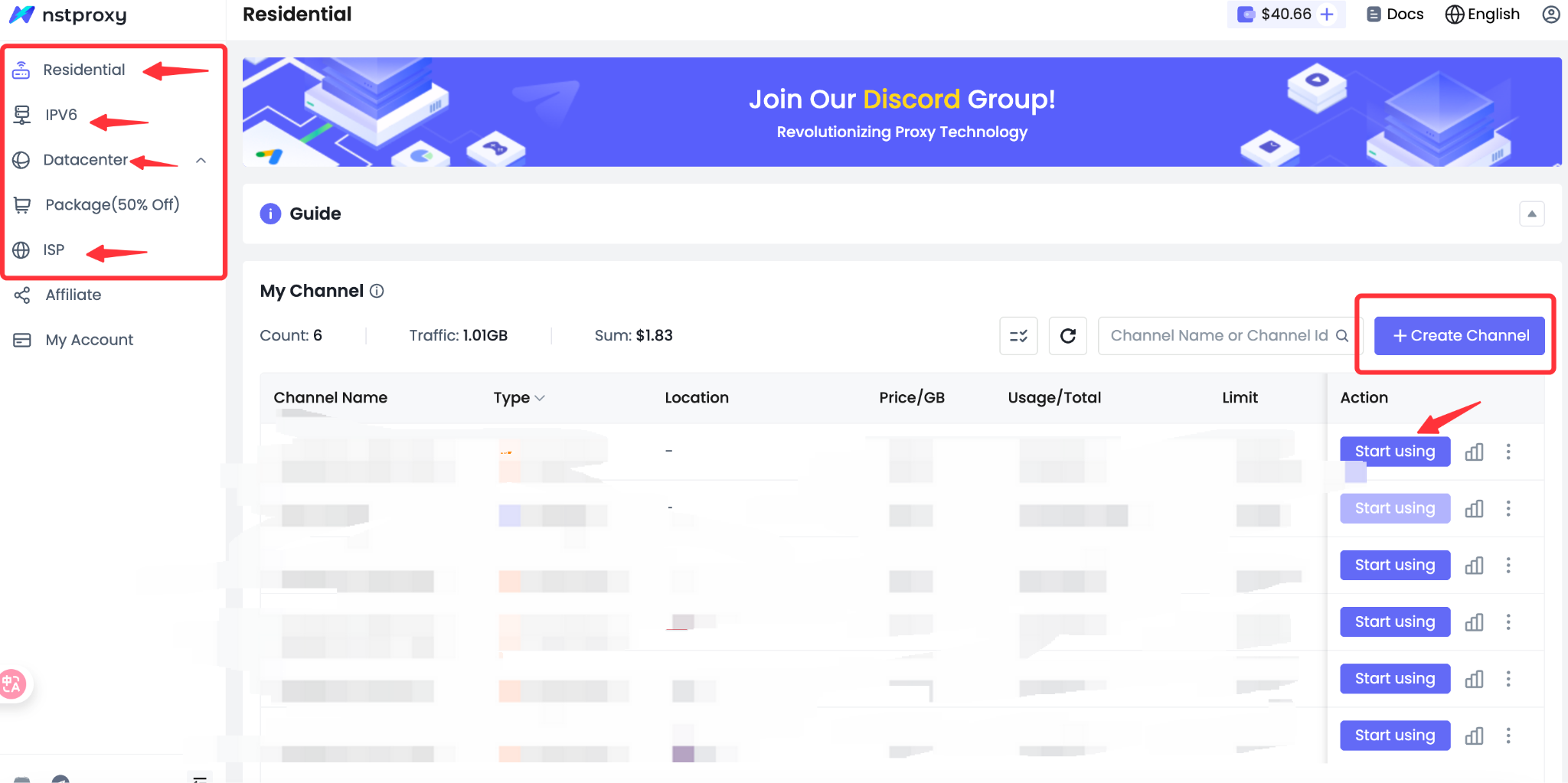1568x783 pixels.
Task: Open statistics chart icon for first channel
Action: point(1474,452)
